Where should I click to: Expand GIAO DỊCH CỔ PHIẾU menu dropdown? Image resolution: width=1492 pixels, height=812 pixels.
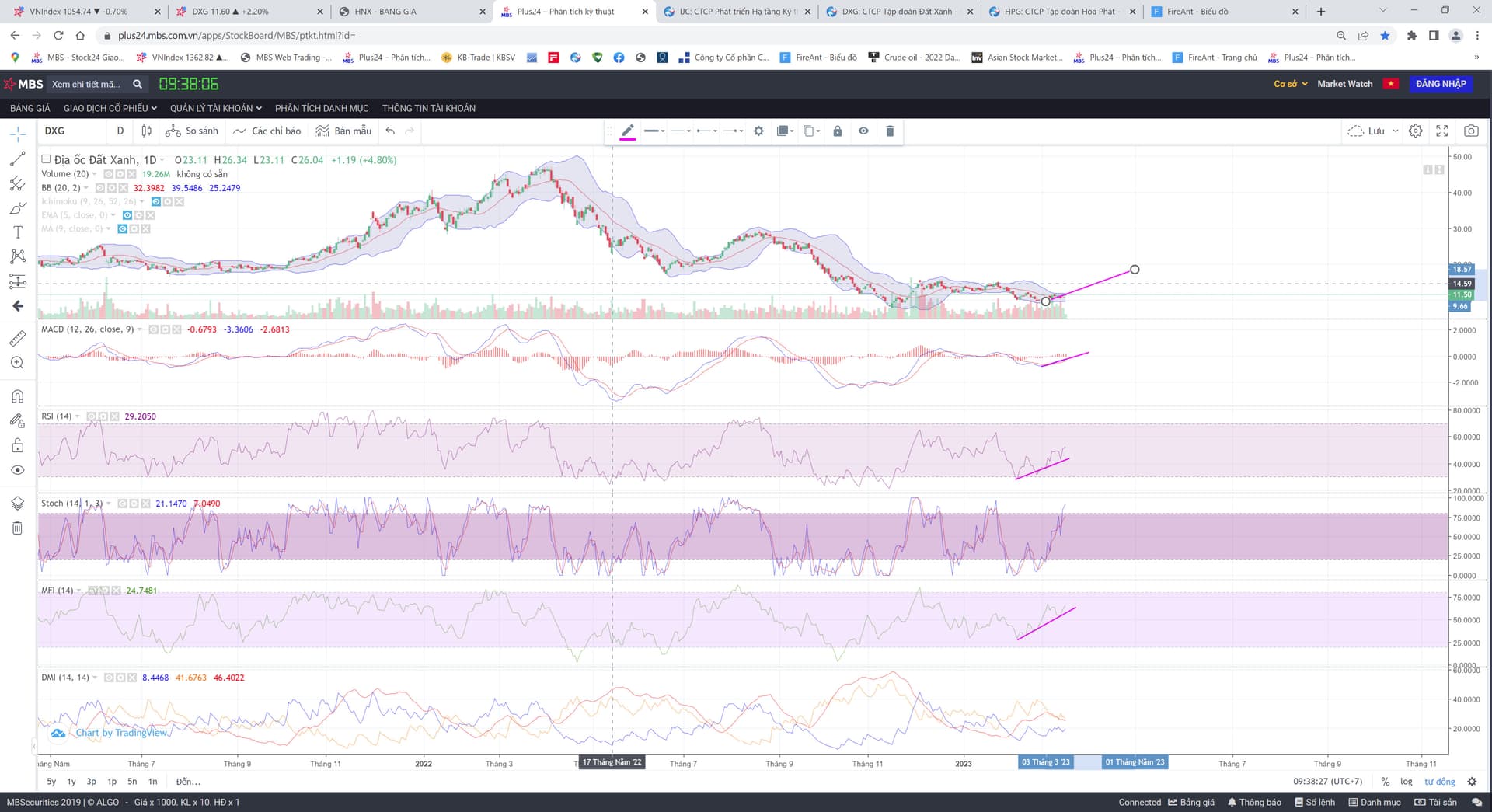110,108
